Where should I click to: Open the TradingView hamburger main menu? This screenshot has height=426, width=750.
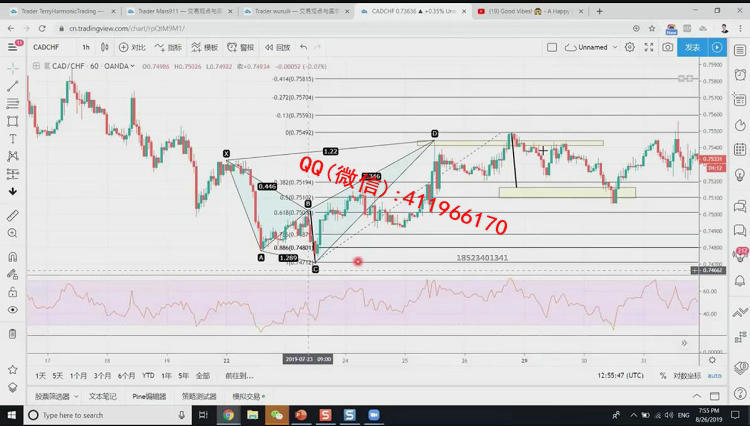[13, 47]
